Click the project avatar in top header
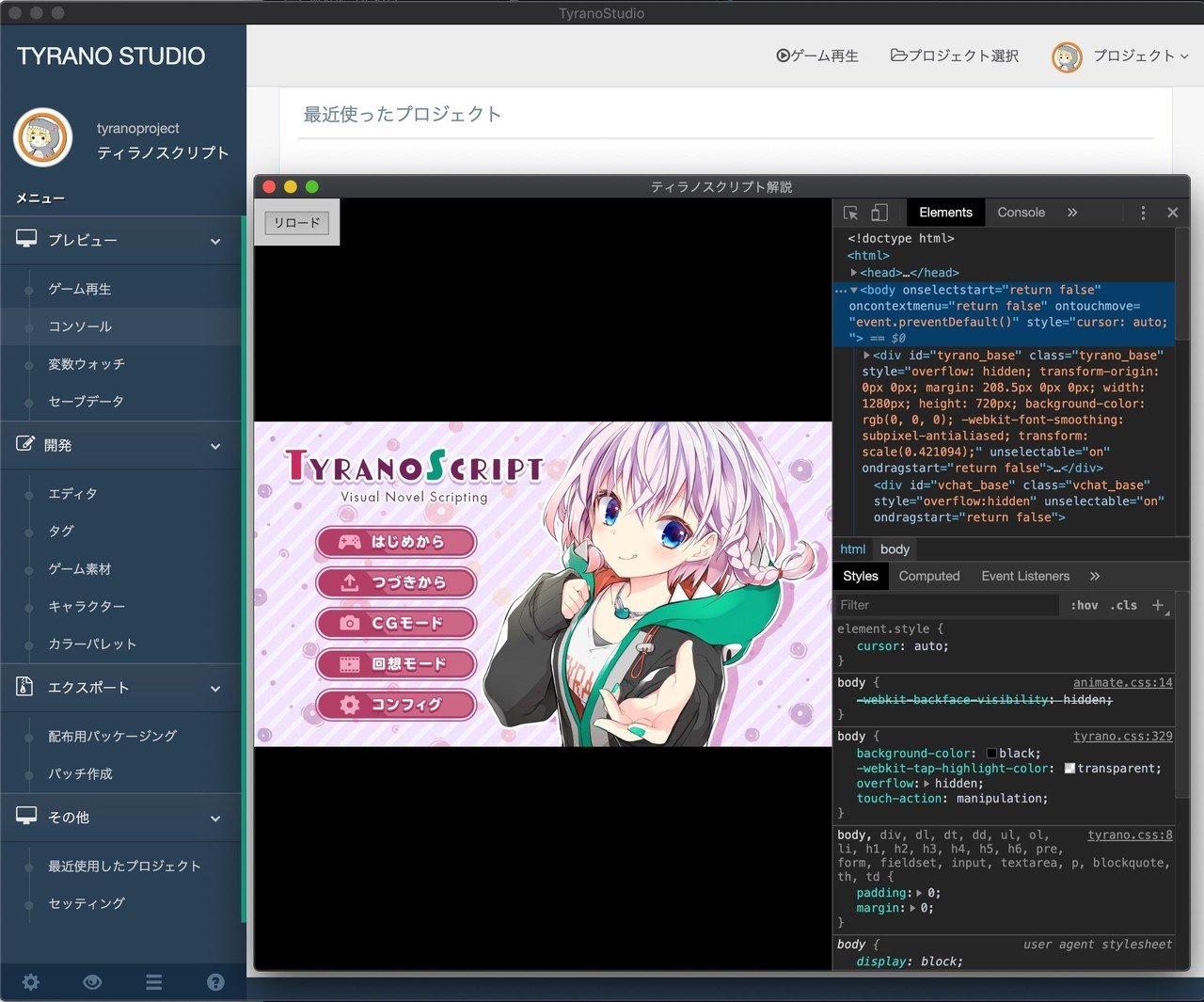 [x=1067, y=57]
